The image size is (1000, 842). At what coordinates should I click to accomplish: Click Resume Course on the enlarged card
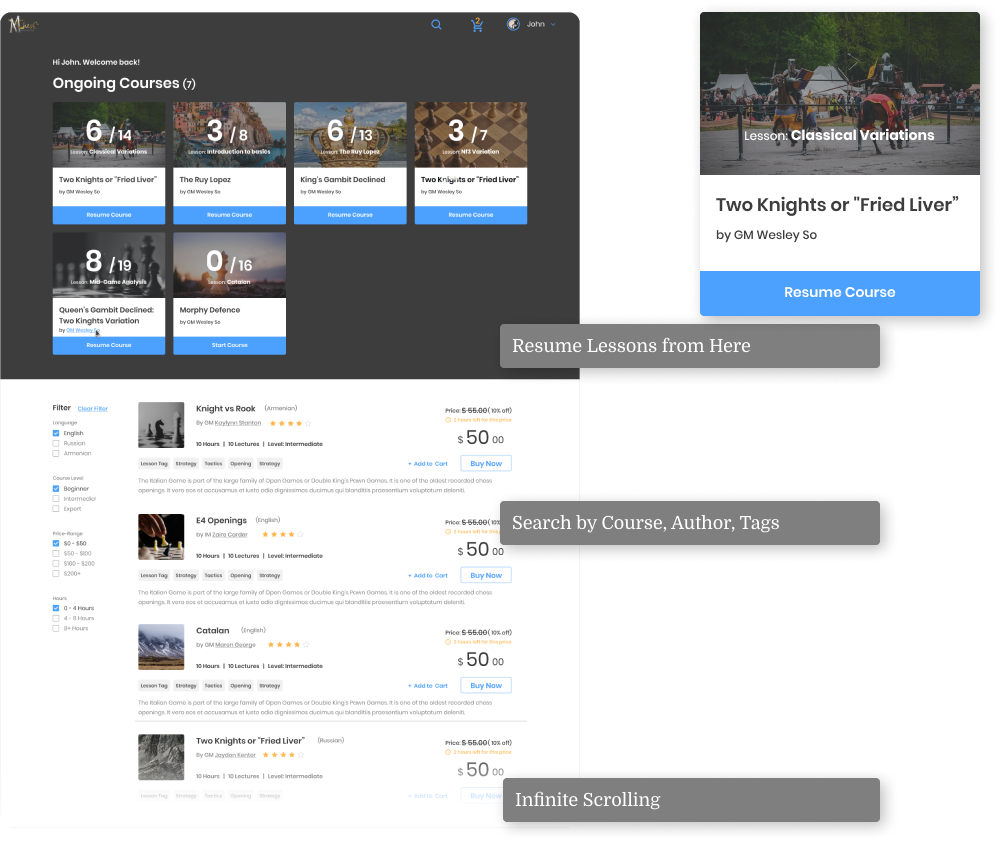(x=839, y=293)
